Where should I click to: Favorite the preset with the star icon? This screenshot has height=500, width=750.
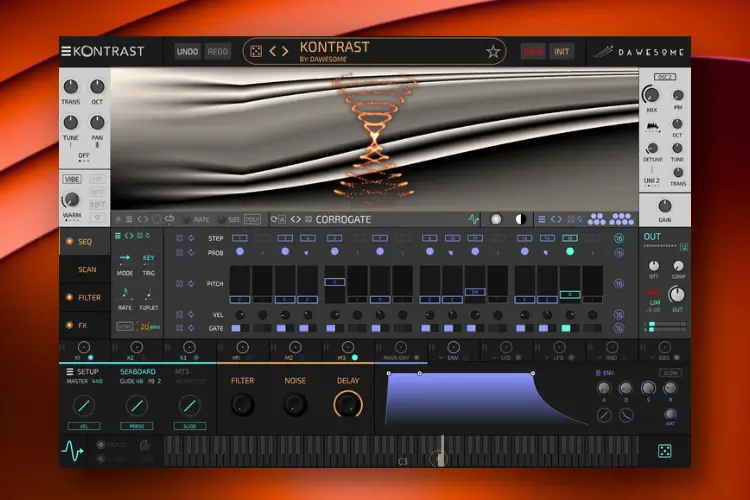(493, 51)
